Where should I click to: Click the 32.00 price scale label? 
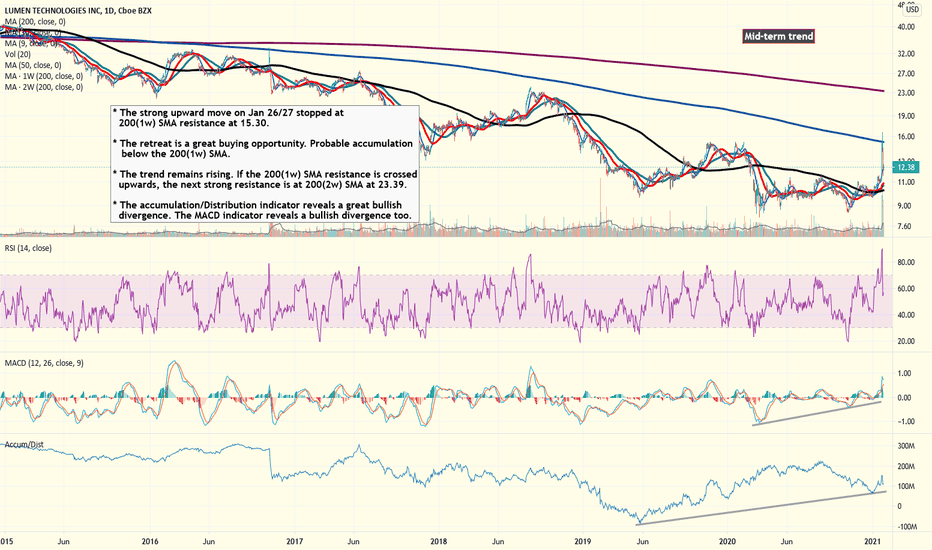[906, 54]
